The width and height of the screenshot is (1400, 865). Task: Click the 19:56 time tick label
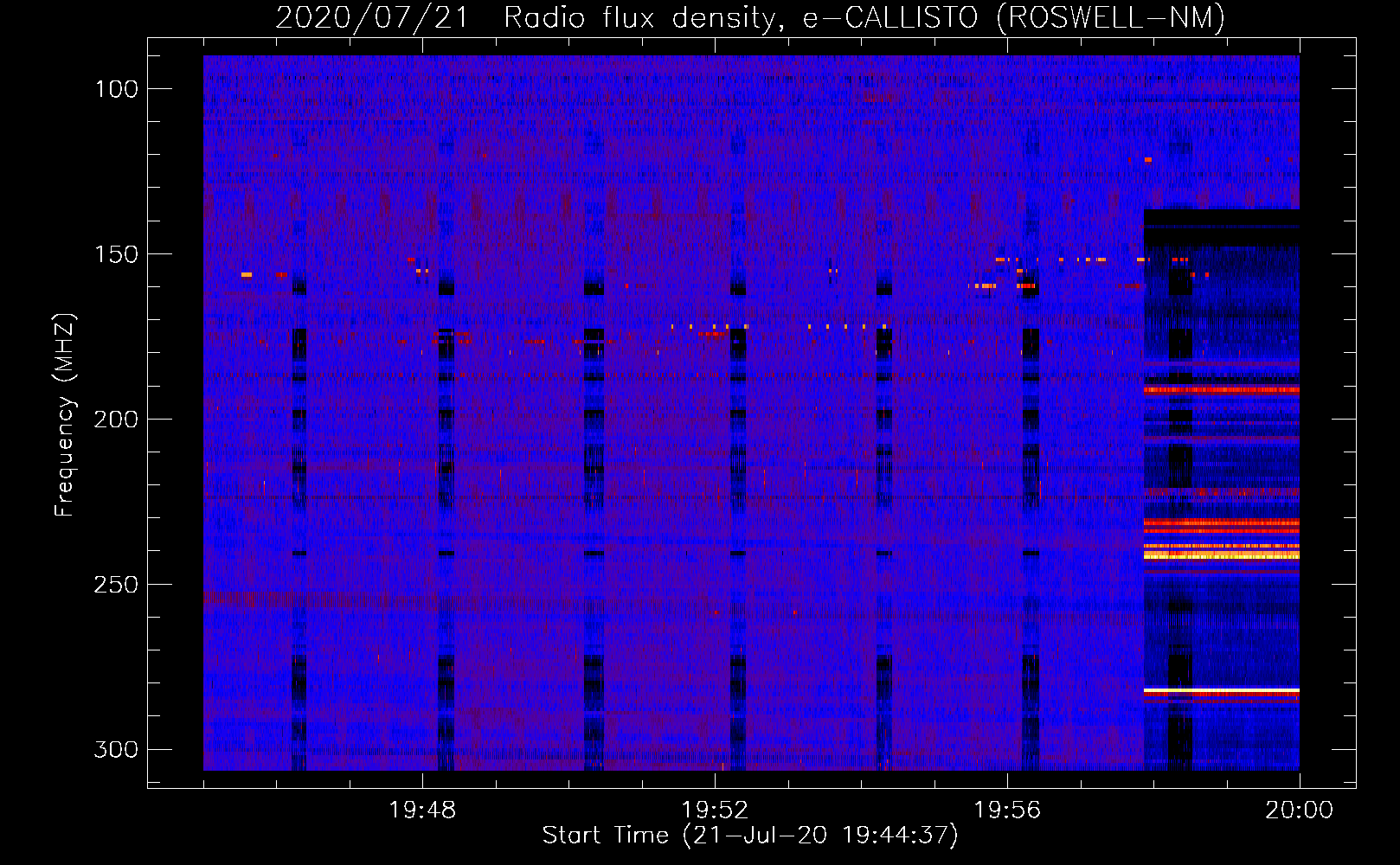coord(1007,811)
